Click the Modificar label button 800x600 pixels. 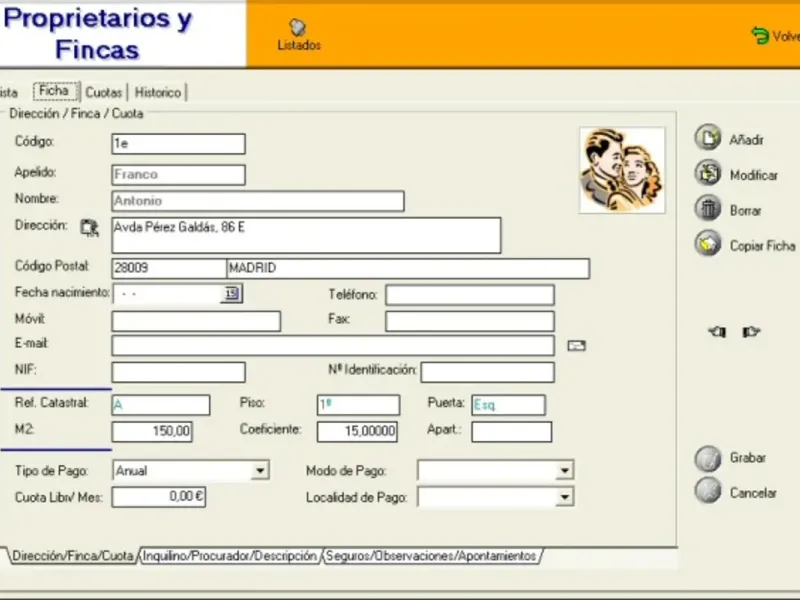(754, 175)
